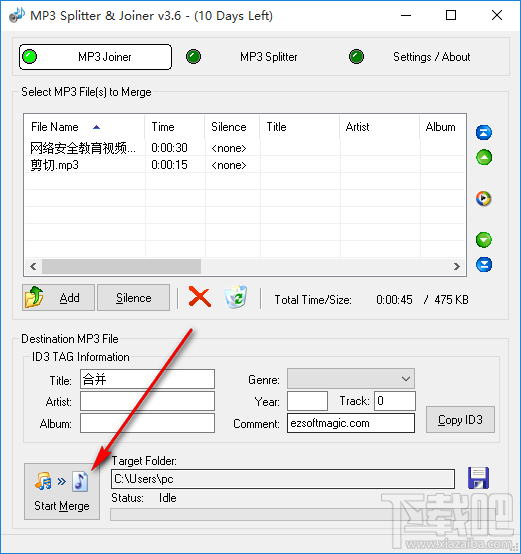The width and height of the screenshot is (521, 554).
Task: Click the Start Merge button
Action: click(x=62, y=491)
